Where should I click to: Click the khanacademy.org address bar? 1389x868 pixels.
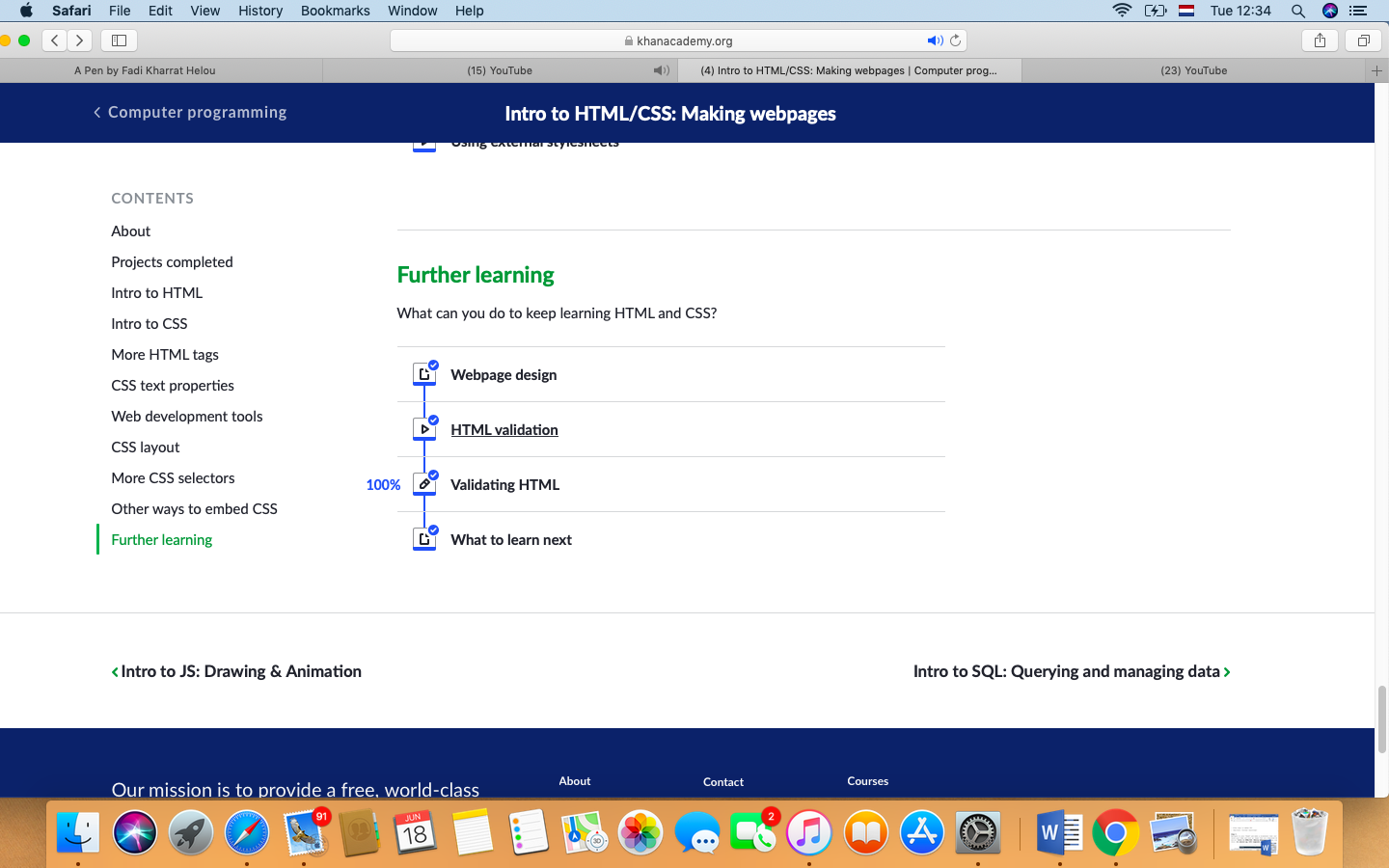tap(678, 41)
